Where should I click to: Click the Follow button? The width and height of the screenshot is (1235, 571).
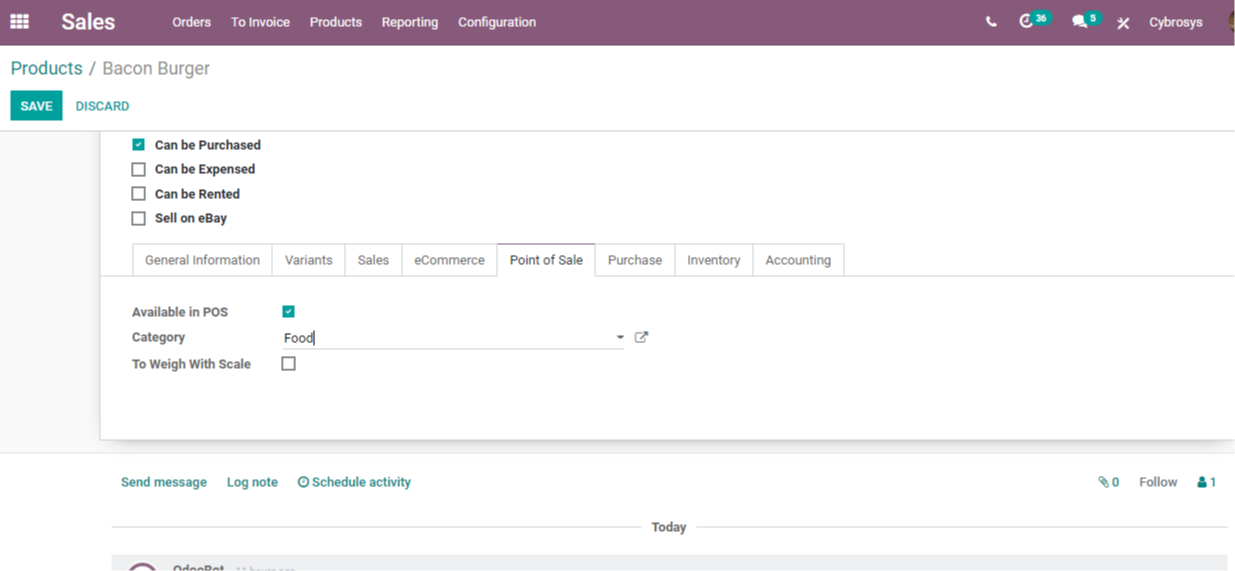1158,482
